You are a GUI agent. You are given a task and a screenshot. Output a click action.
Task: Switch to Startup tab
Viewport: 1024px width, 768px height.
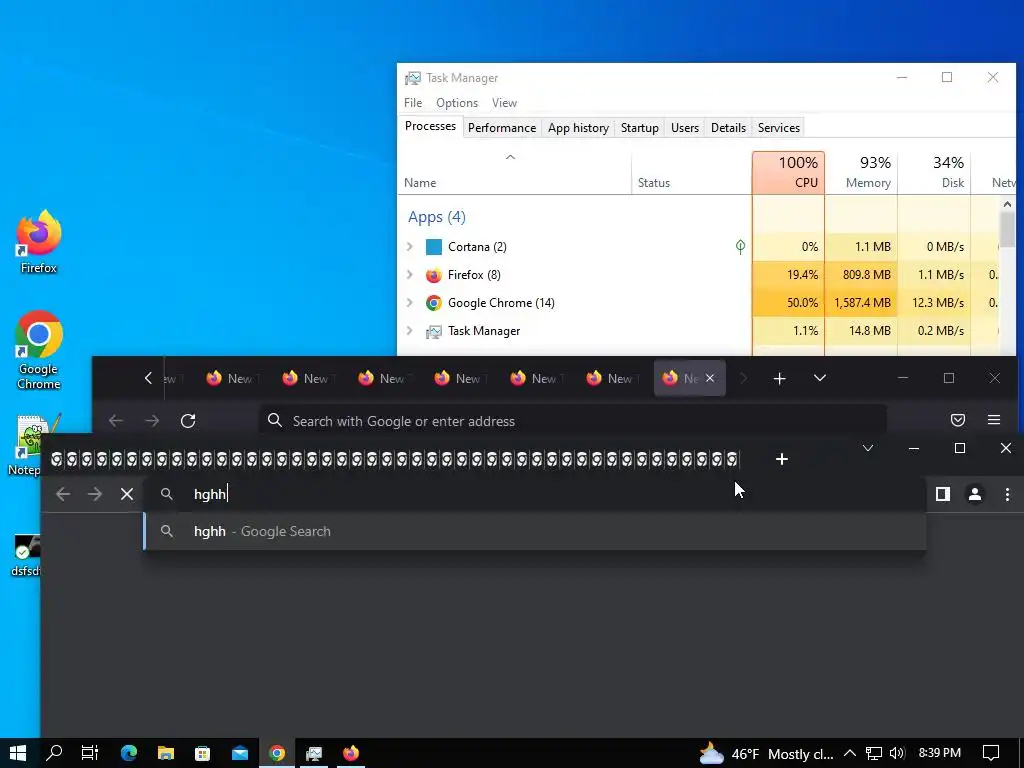coord(639,127)
